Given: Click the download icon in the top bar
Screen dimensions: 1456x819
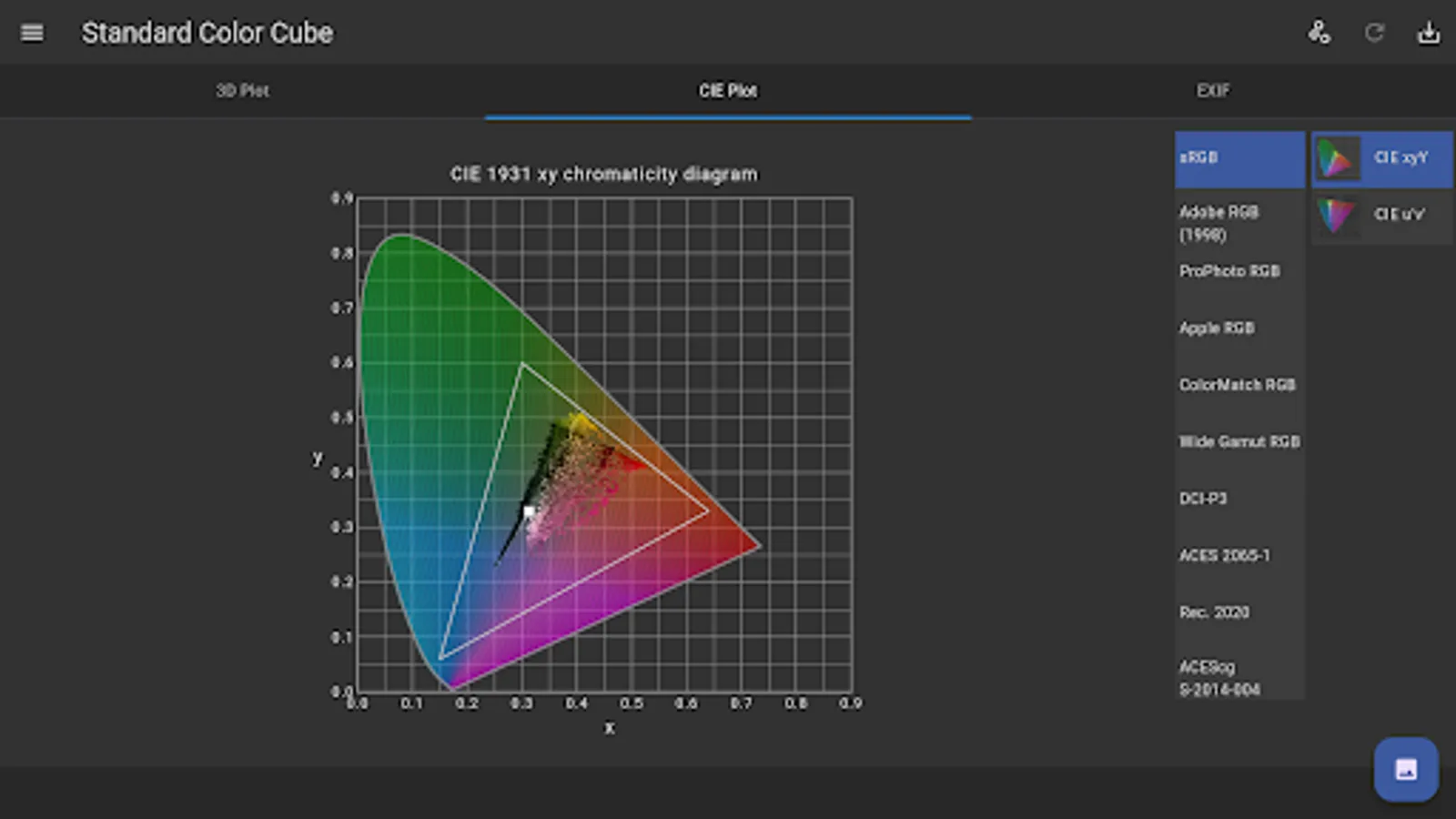Looking at the screenshot, I should pyautogui.click(x=1429, y=33).
